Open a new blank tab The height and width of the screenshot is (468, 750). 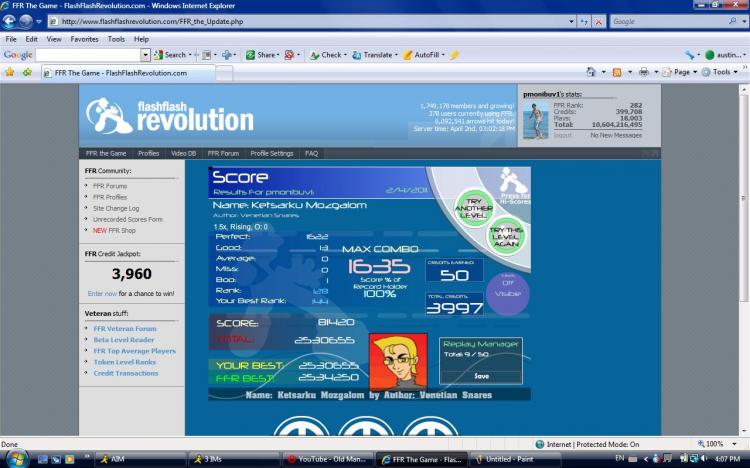224,73
